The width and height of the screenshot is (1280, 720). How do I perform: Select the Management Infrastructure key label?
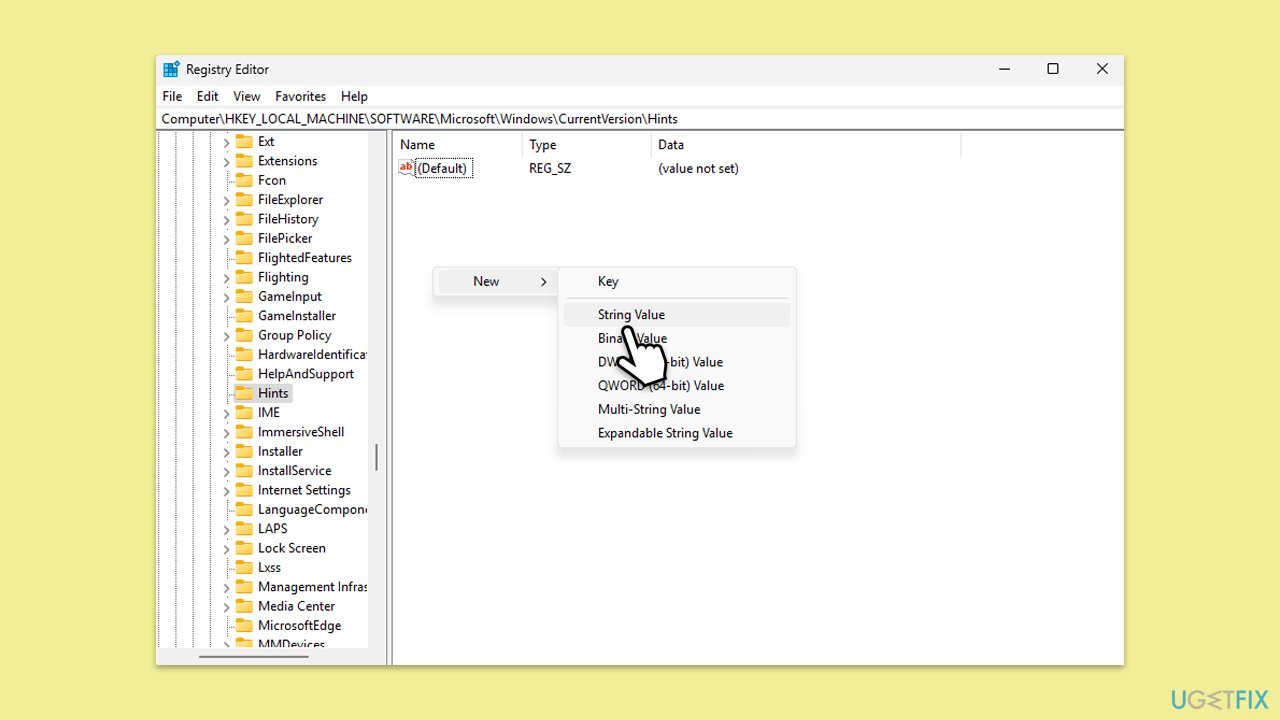312,587
